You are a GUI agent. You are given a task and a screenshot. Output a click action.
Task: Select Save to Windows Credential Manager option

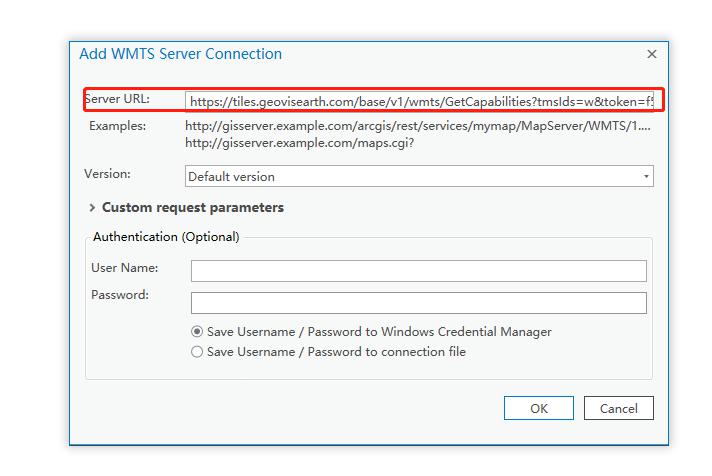(x=197, y=332)
